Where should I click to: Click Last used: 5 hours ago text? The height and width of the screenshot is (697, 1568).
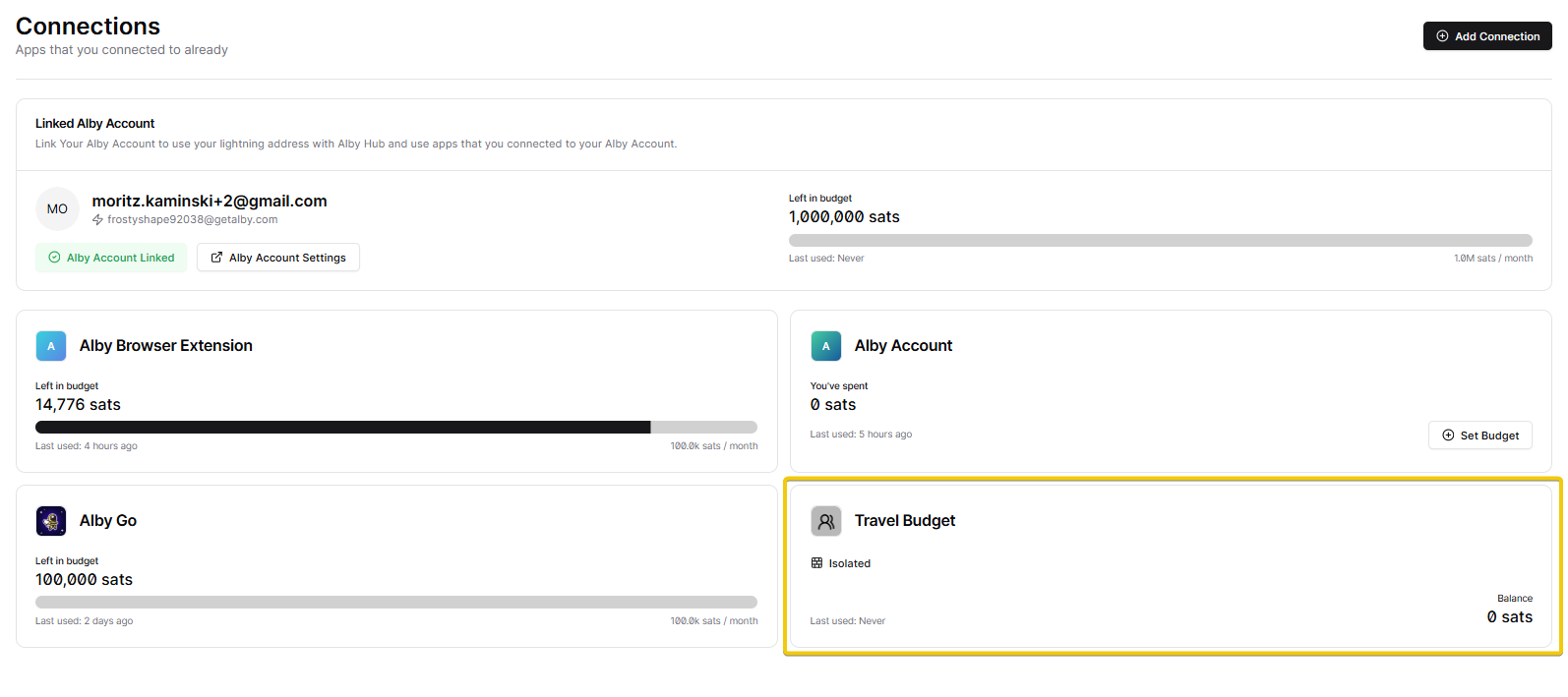(861, 435)
